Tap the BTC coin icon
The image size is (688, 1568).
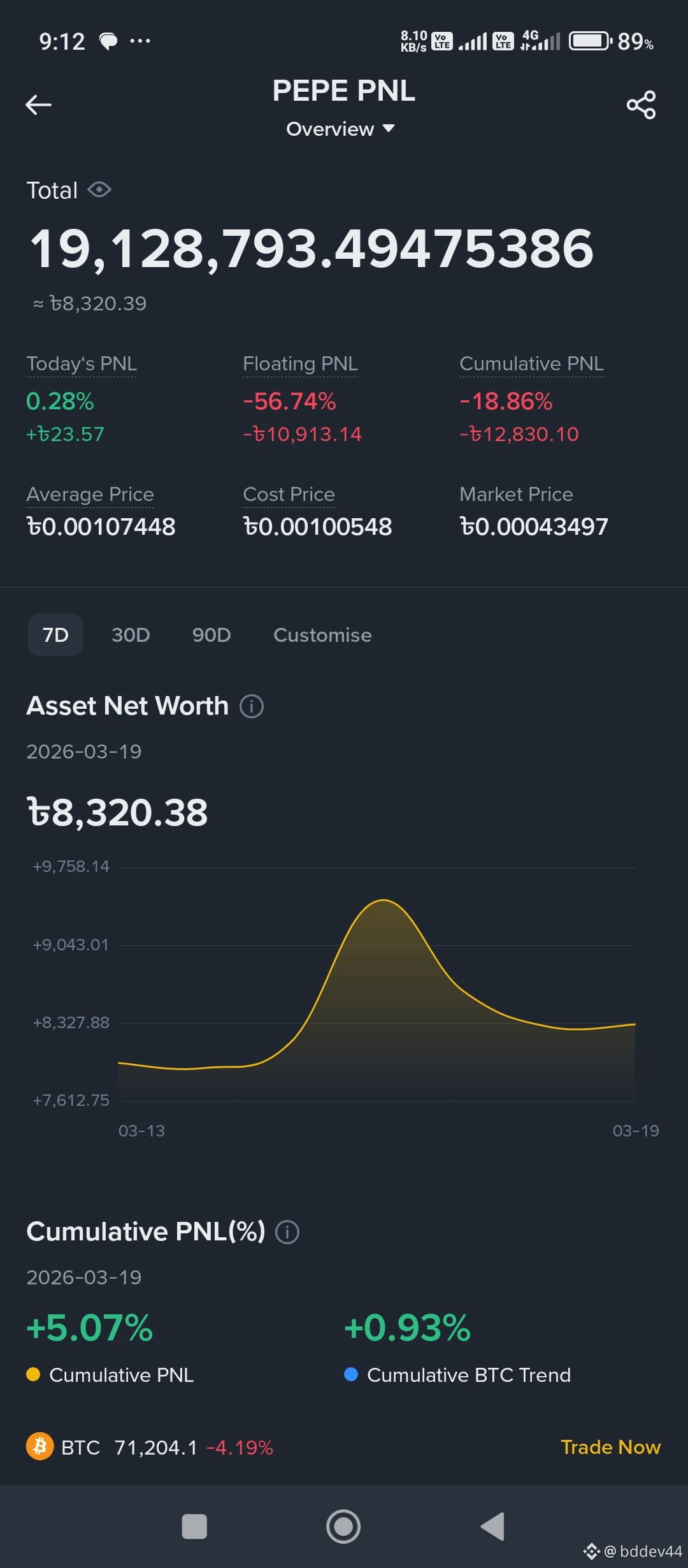40,1446
